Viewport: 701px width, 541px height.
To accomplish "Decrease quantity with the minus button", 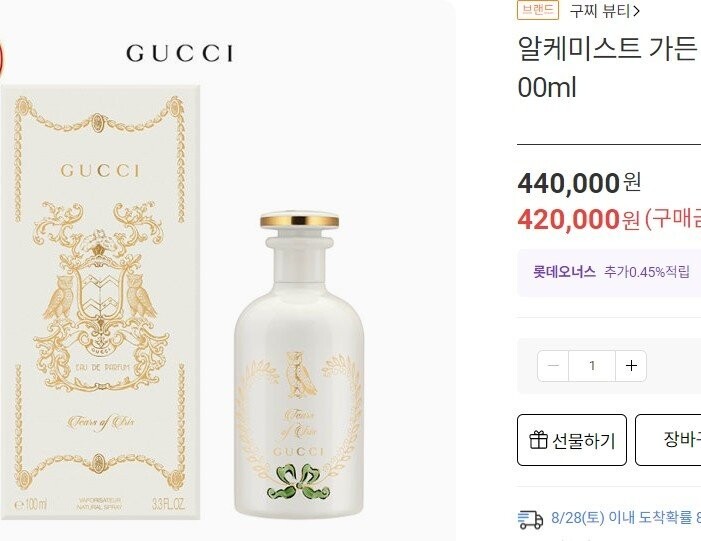I will 553,366.
